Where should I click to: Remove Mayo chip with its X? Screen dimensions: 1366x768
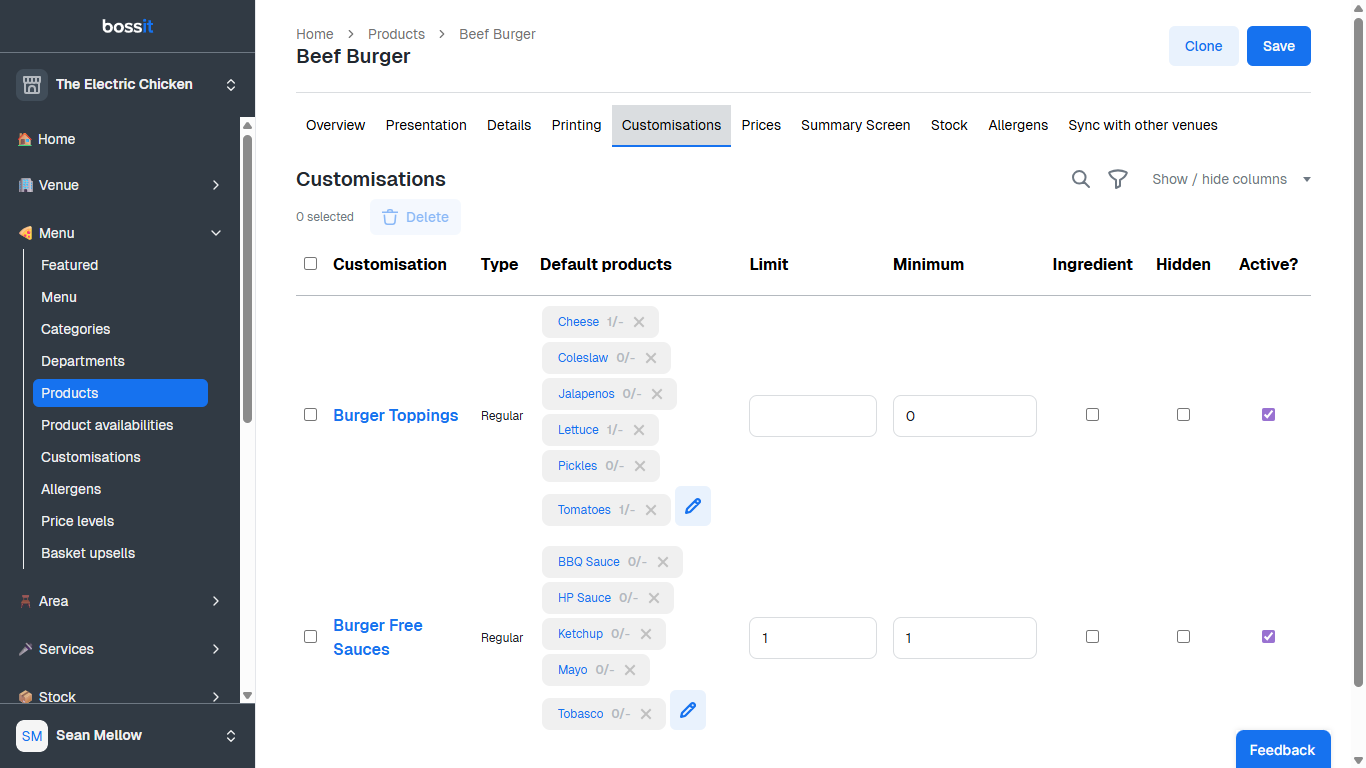coord(630,670)
